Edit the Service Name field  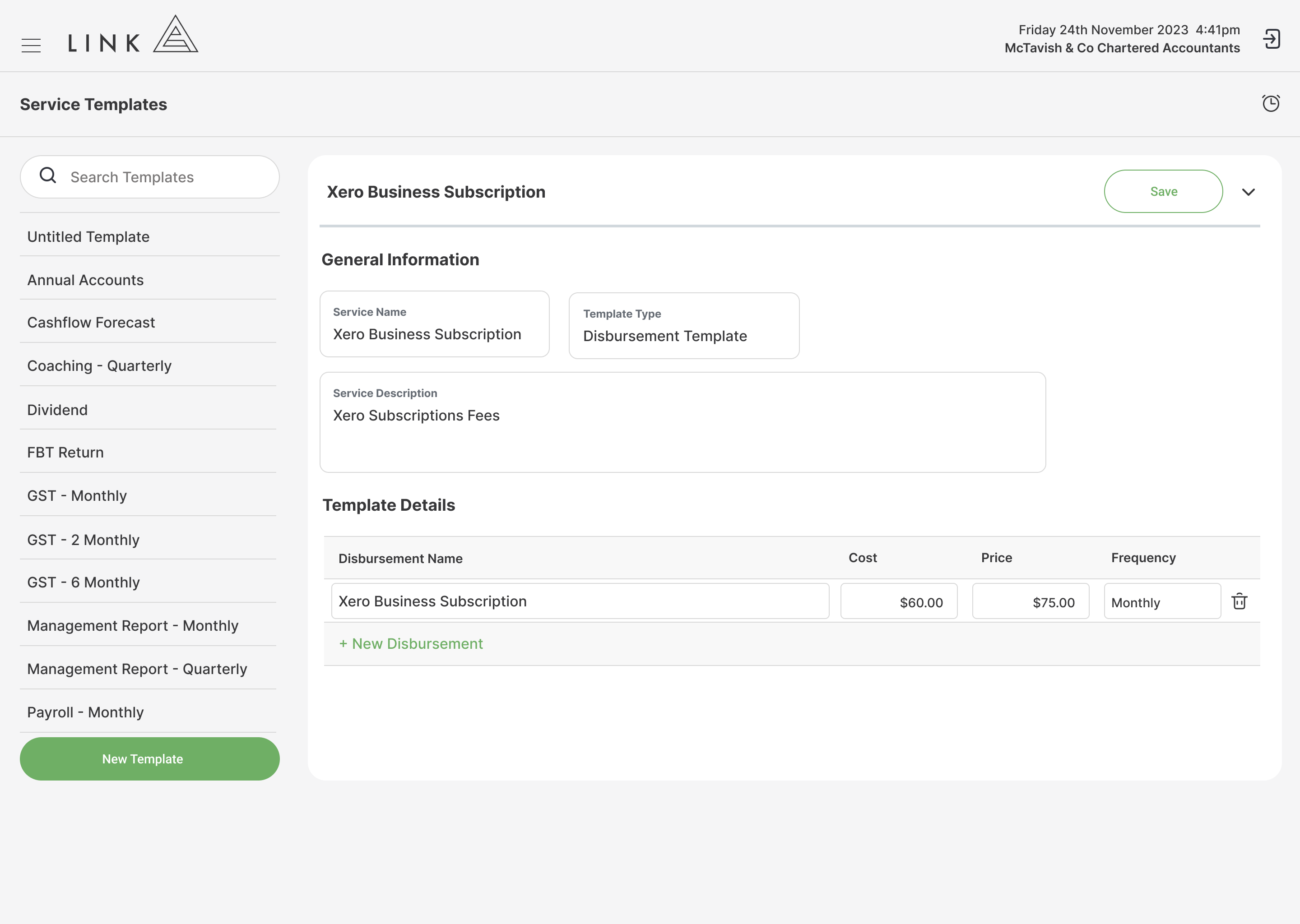[434, 324]
